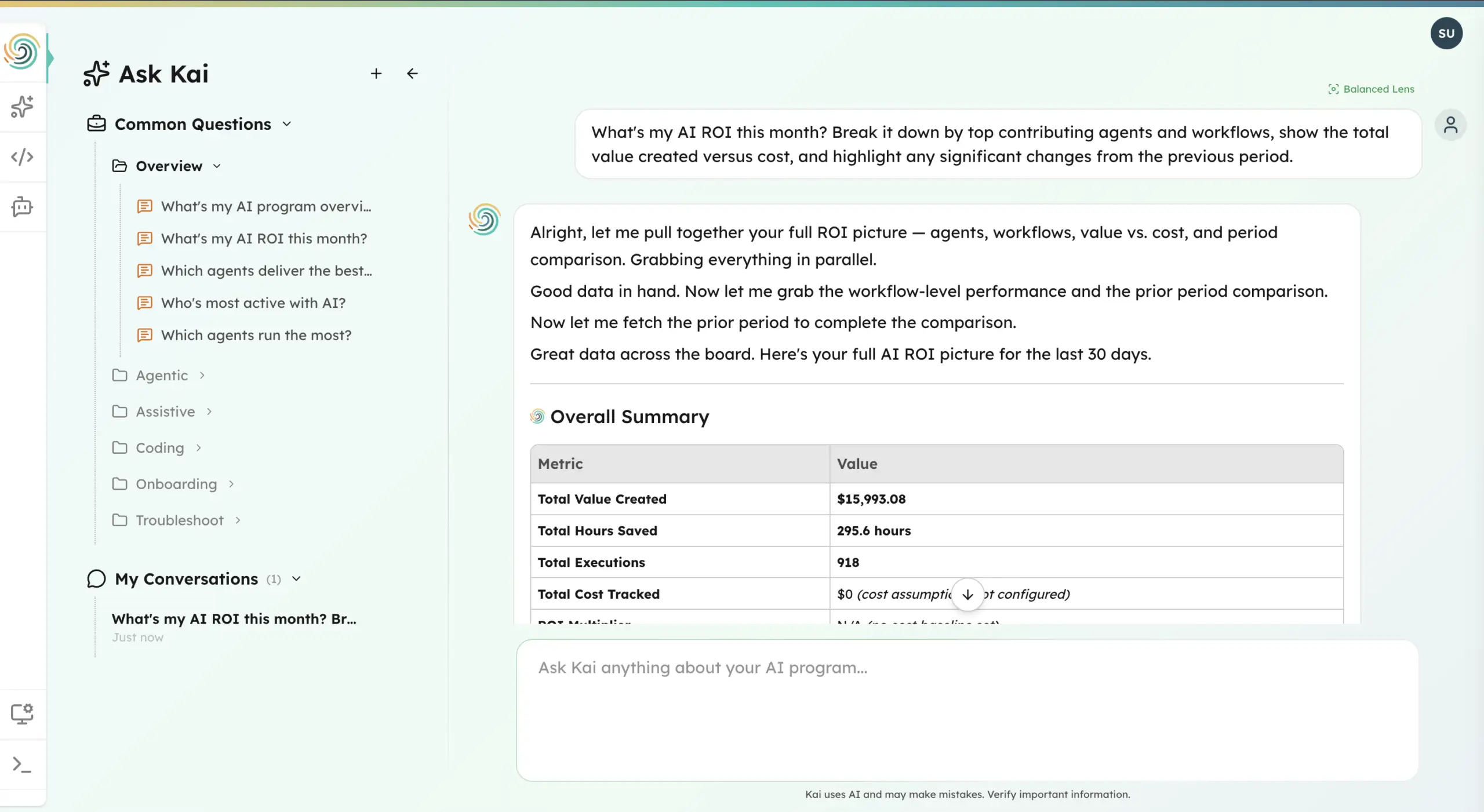1484x812 pixels.
Task: Toggle the Balanced Lens mode
Action: (x=1371, y=89)
